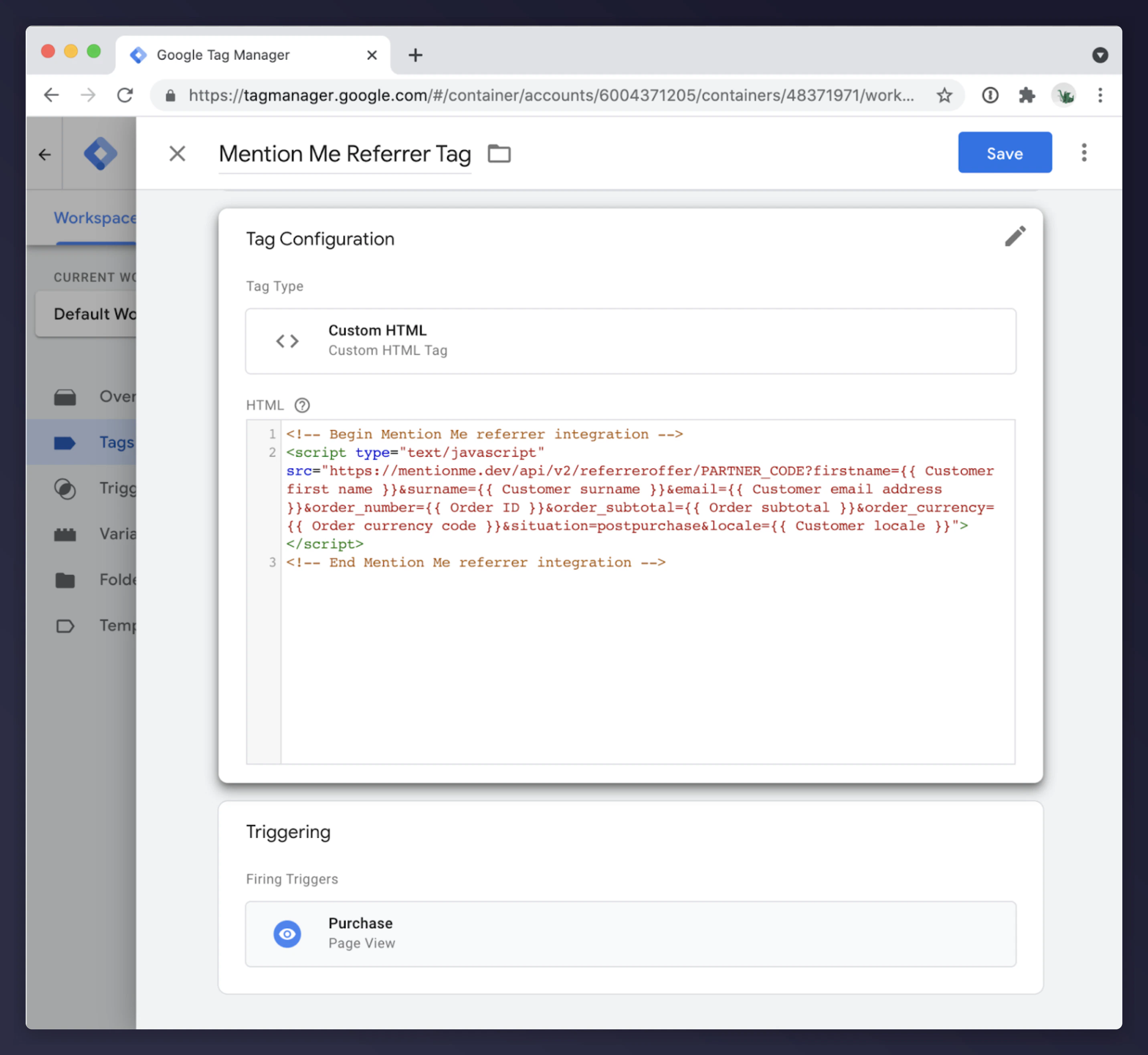Open the tab search dropdown arrow
Viewport: 1148px width, 1055px height.
pyautogui.click(x=1100, y=55)
